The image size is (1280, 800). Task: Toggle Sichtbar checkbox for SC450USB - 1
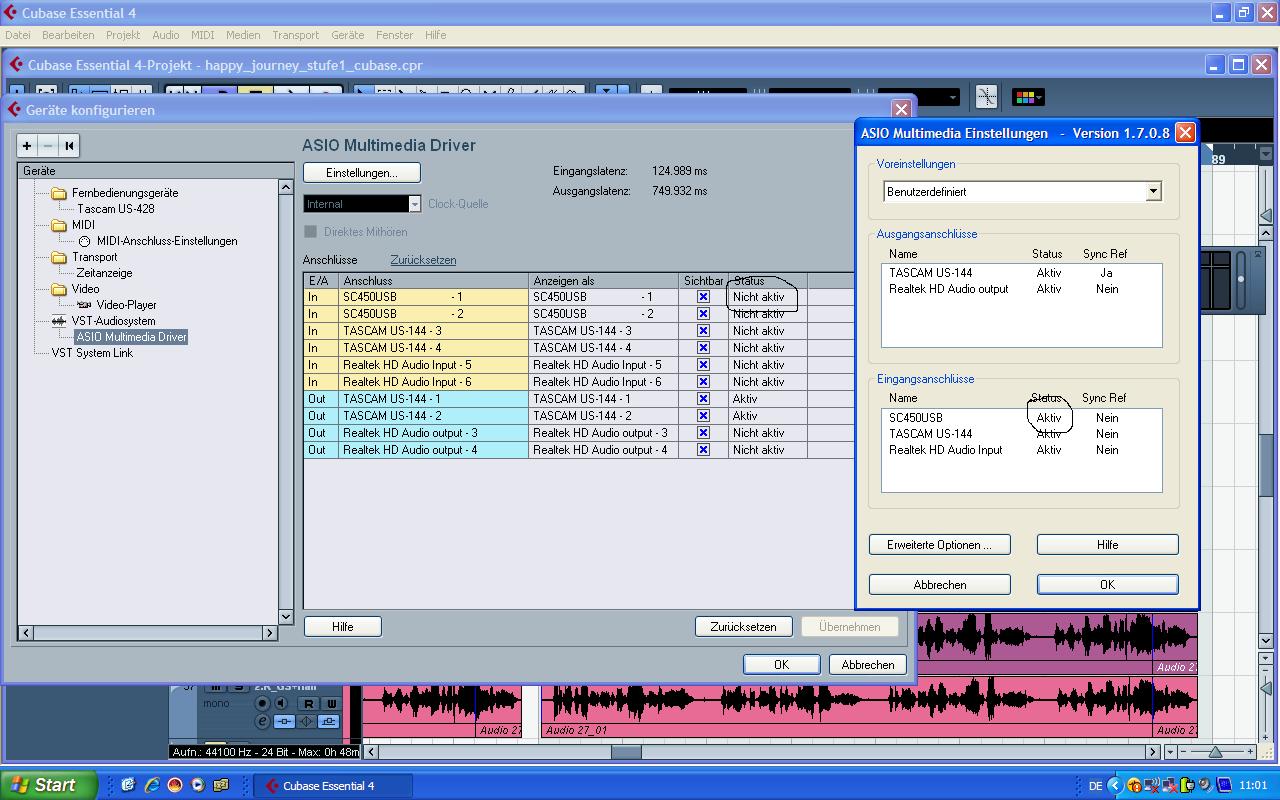coord(703,297)
